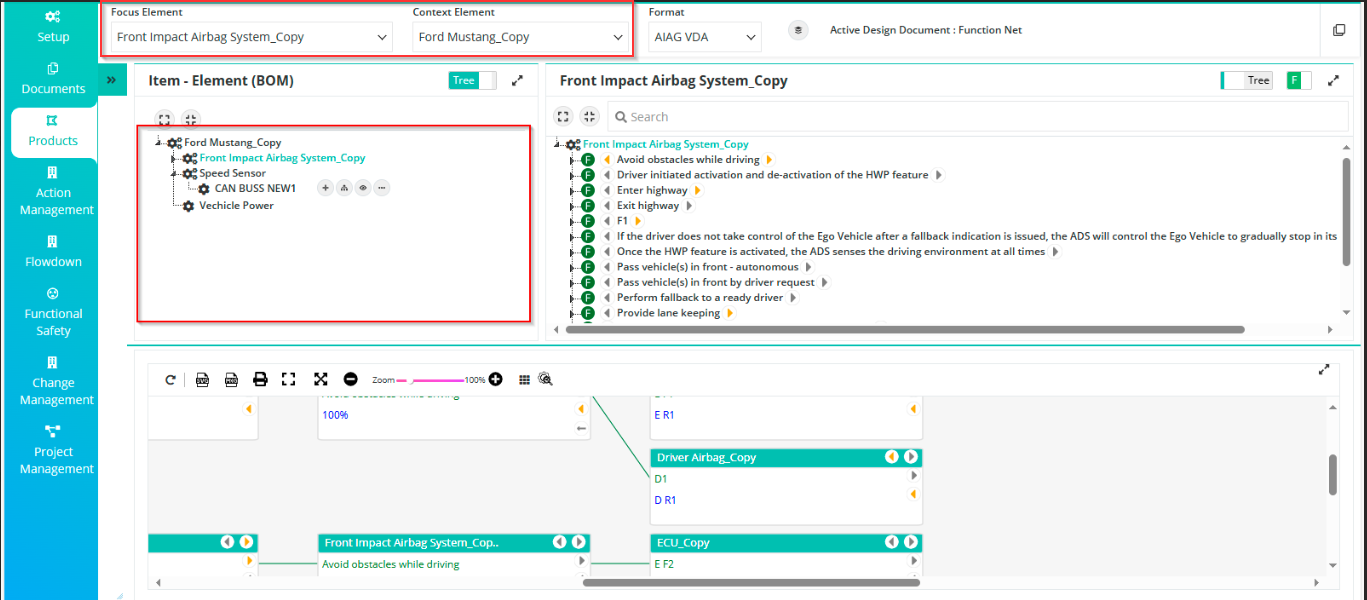
Task: Click the pink Zoom slider
Action: pos(430,381)
